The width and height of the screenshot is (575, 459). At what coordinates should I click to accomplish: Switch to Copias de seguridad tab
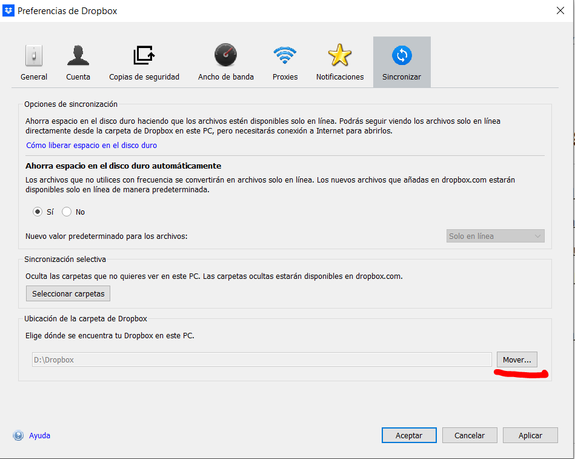pyautogui.click(x=144, y=62)
